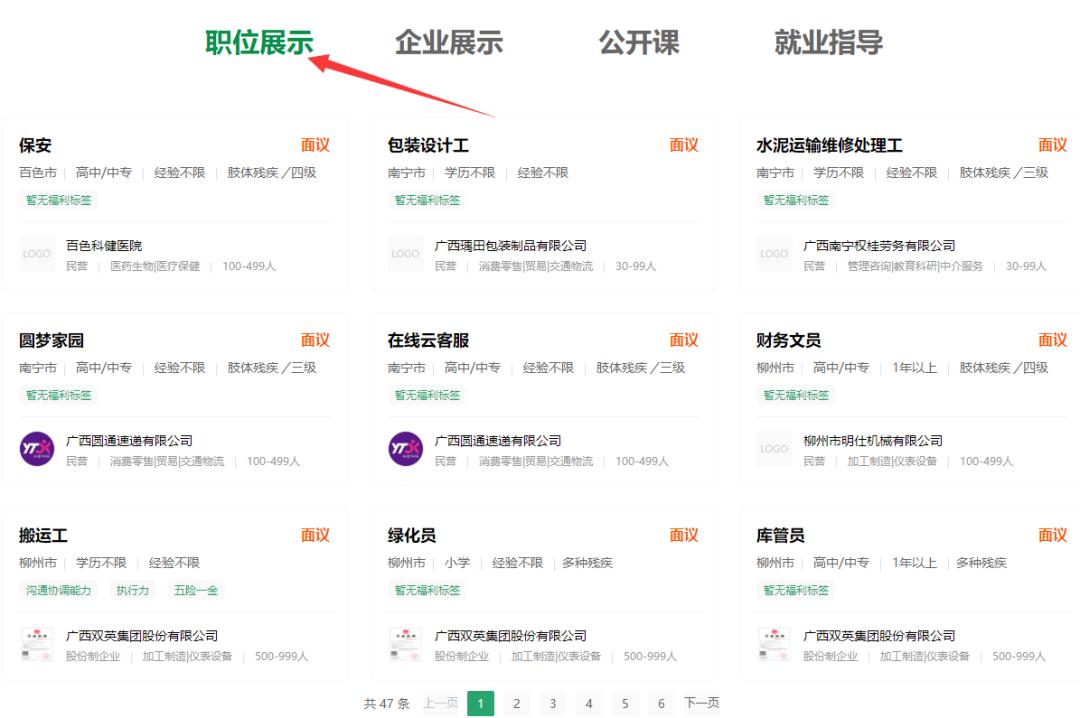Click the LOGO placeholder for 百色科健医院
Screen dimensions: 1080x718
click(37, 254)
